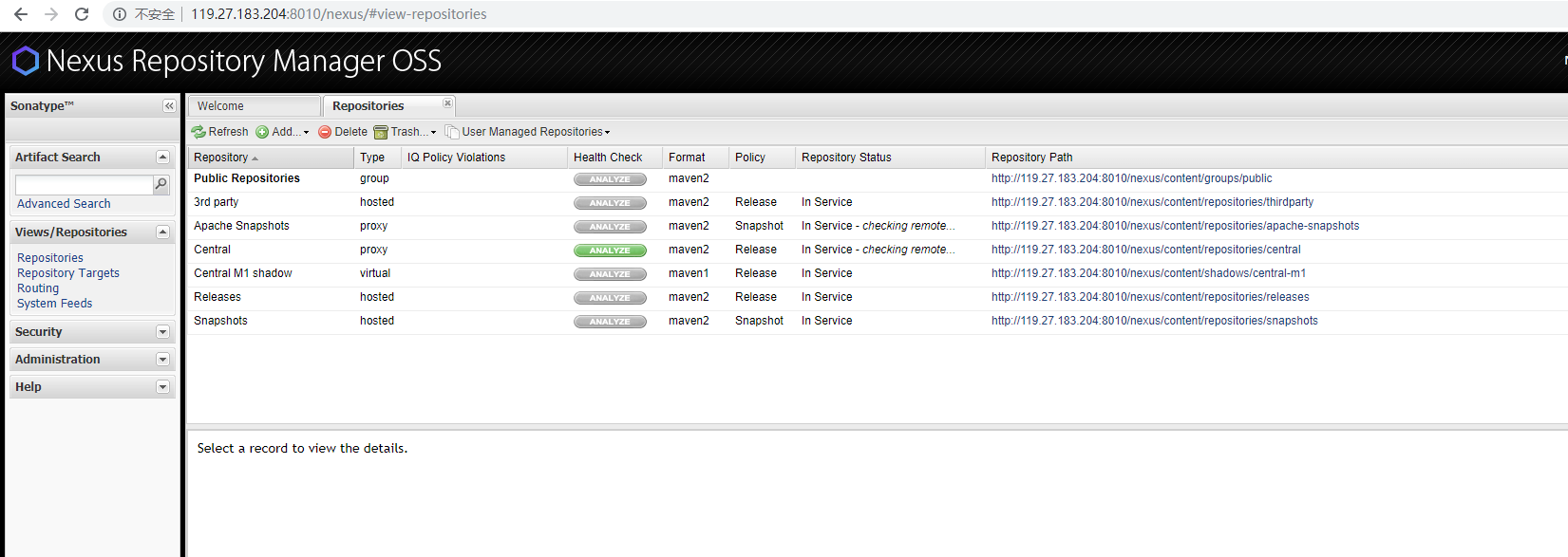This screenshot has height=557, width=1568.
Task: Click IQ Policy Violations column header
Action: 484,158
